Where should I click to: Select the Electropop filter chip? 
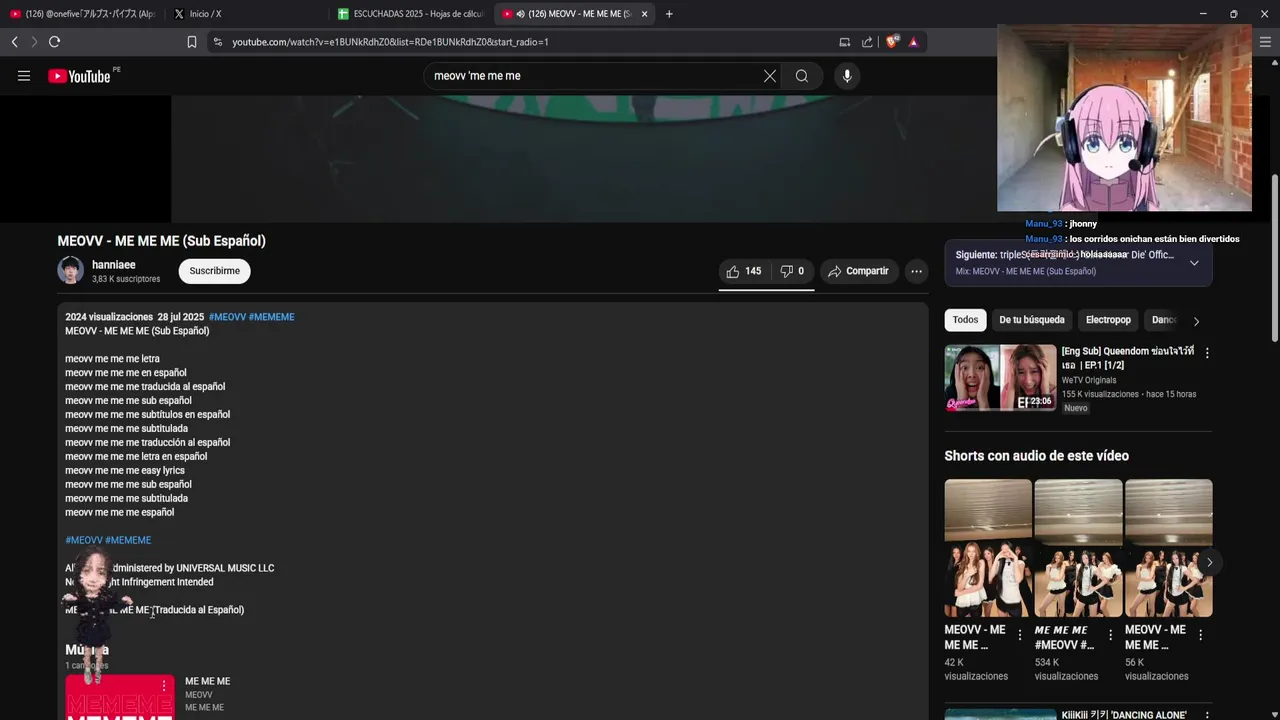coord(1108,320)
